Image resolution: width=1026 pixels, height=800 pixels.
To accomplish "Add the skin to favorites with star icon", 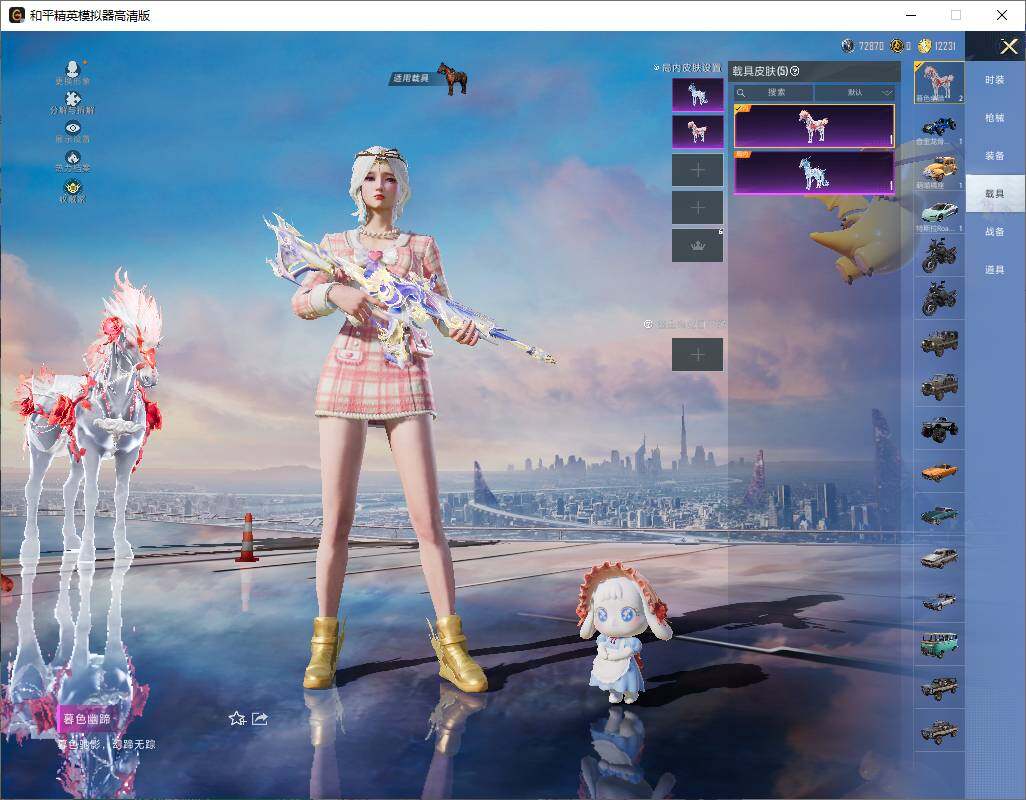I will coord(237,718).
